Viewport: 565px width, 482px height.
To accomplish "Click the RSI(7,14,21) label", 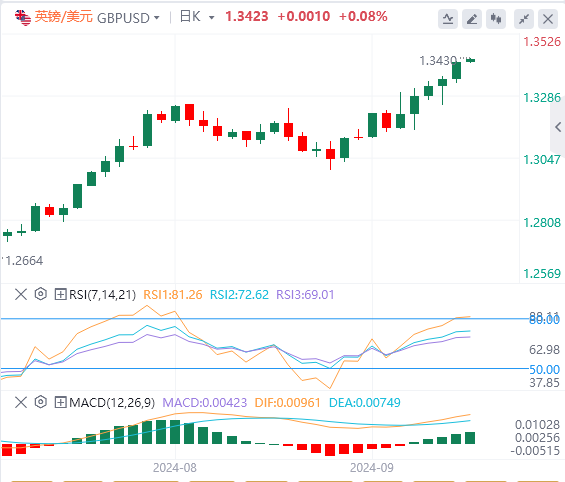I will click(x=102, y=295).
